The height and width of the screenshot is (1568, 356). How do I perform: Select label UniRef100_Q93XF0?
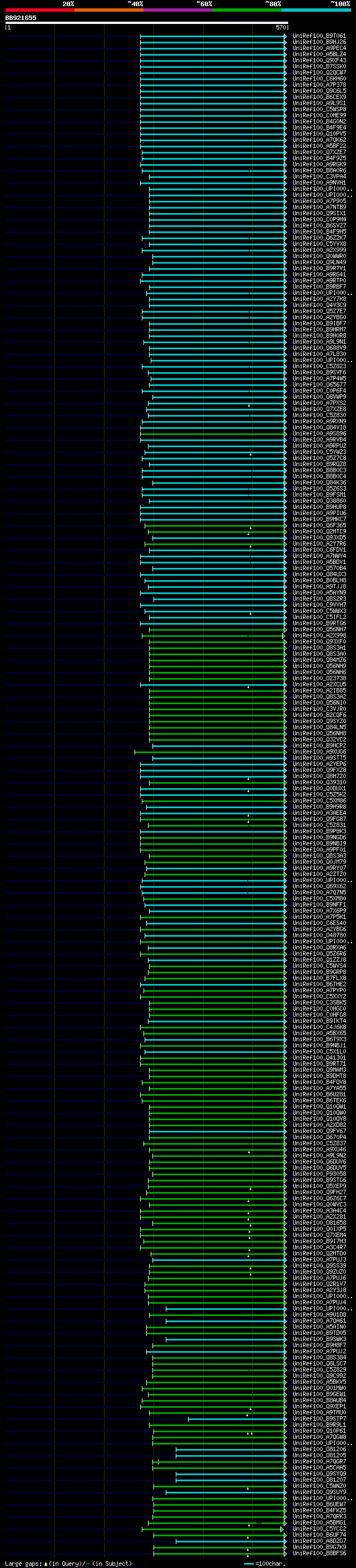[319, 641]
